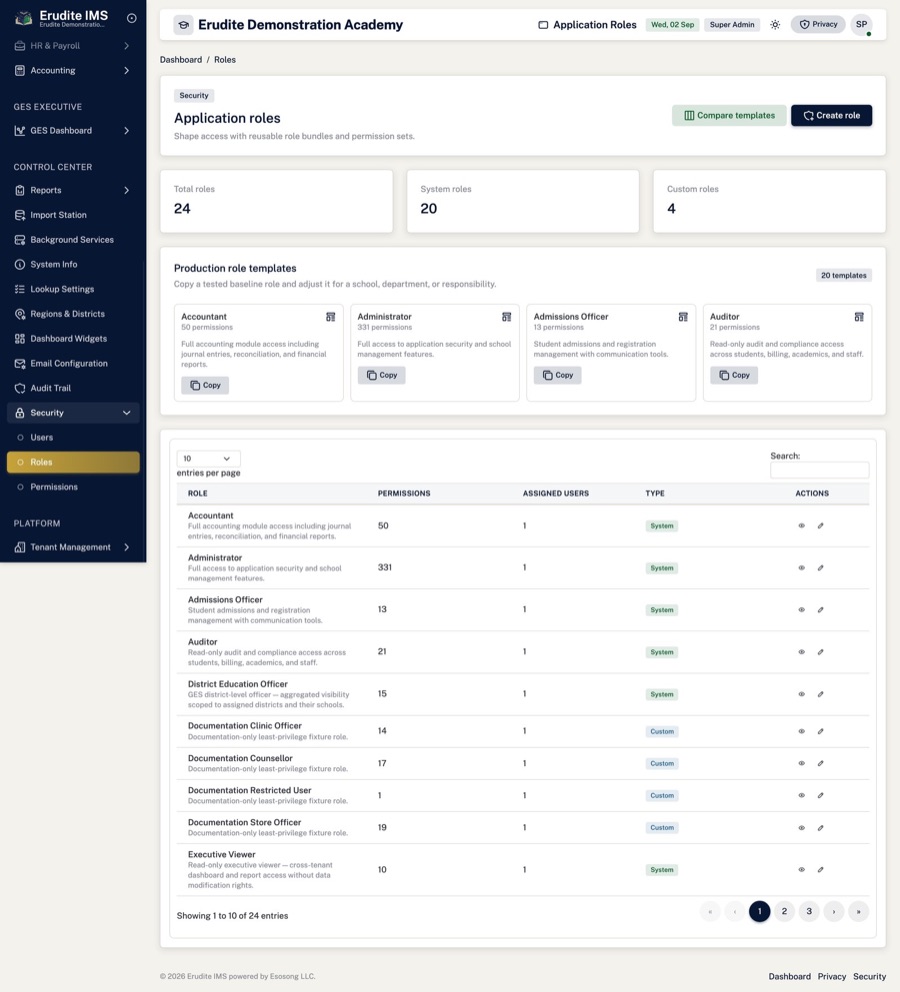Screen dimensions: 900x992
Task: Go to page 2 of roles
Action: [784, 912]
